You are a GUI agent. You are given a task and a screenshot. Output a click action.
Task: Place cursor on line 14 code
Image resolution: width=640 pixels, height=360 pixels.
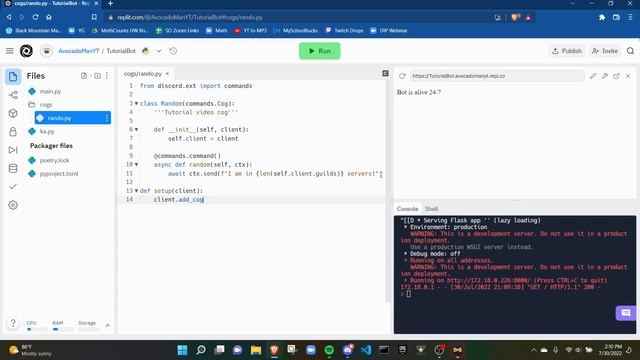click(179, 200)
